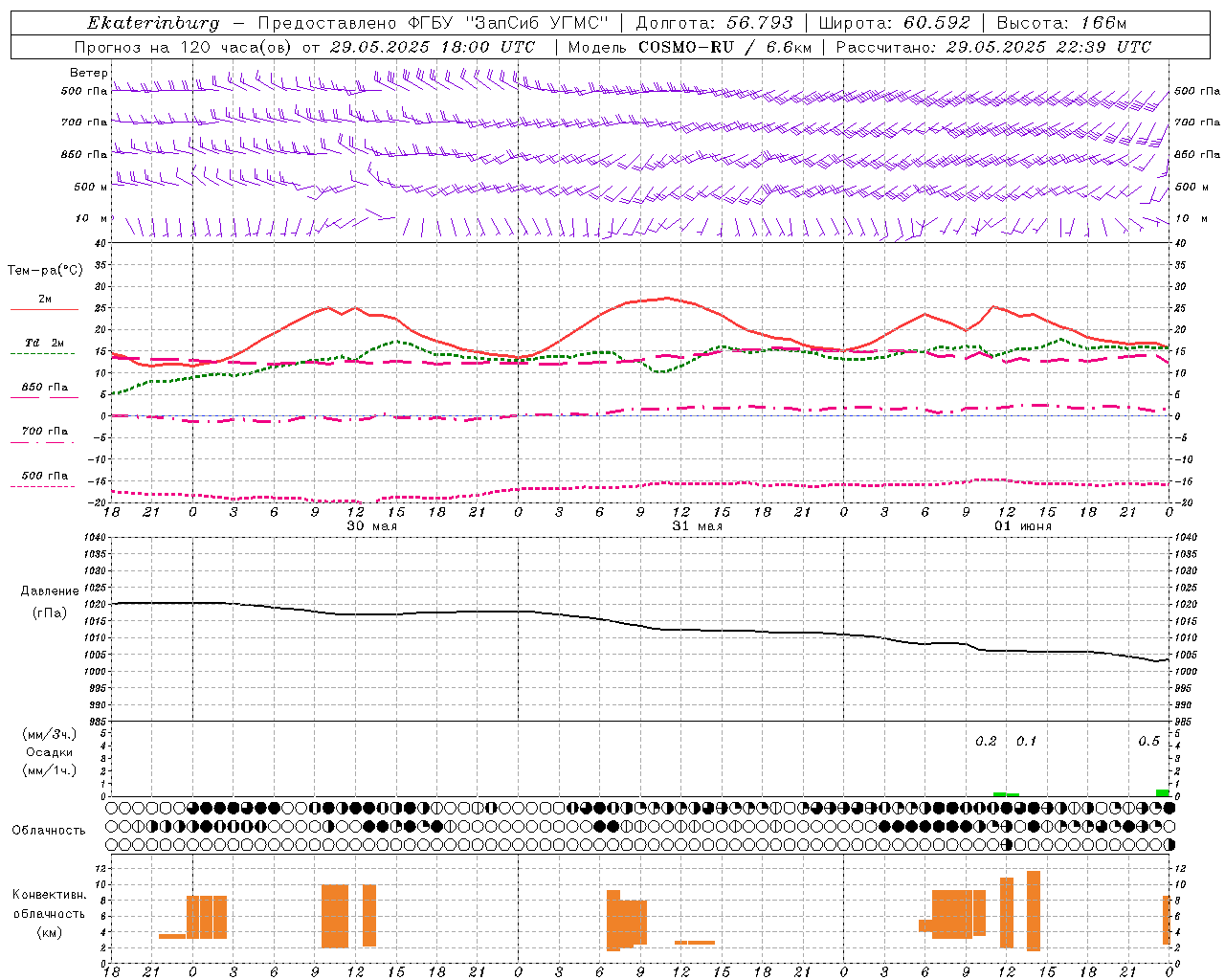This screenshot has width=1225, height=980.
Task: Click the "Осадки" precipitation label
Action: tap(50, 752)
